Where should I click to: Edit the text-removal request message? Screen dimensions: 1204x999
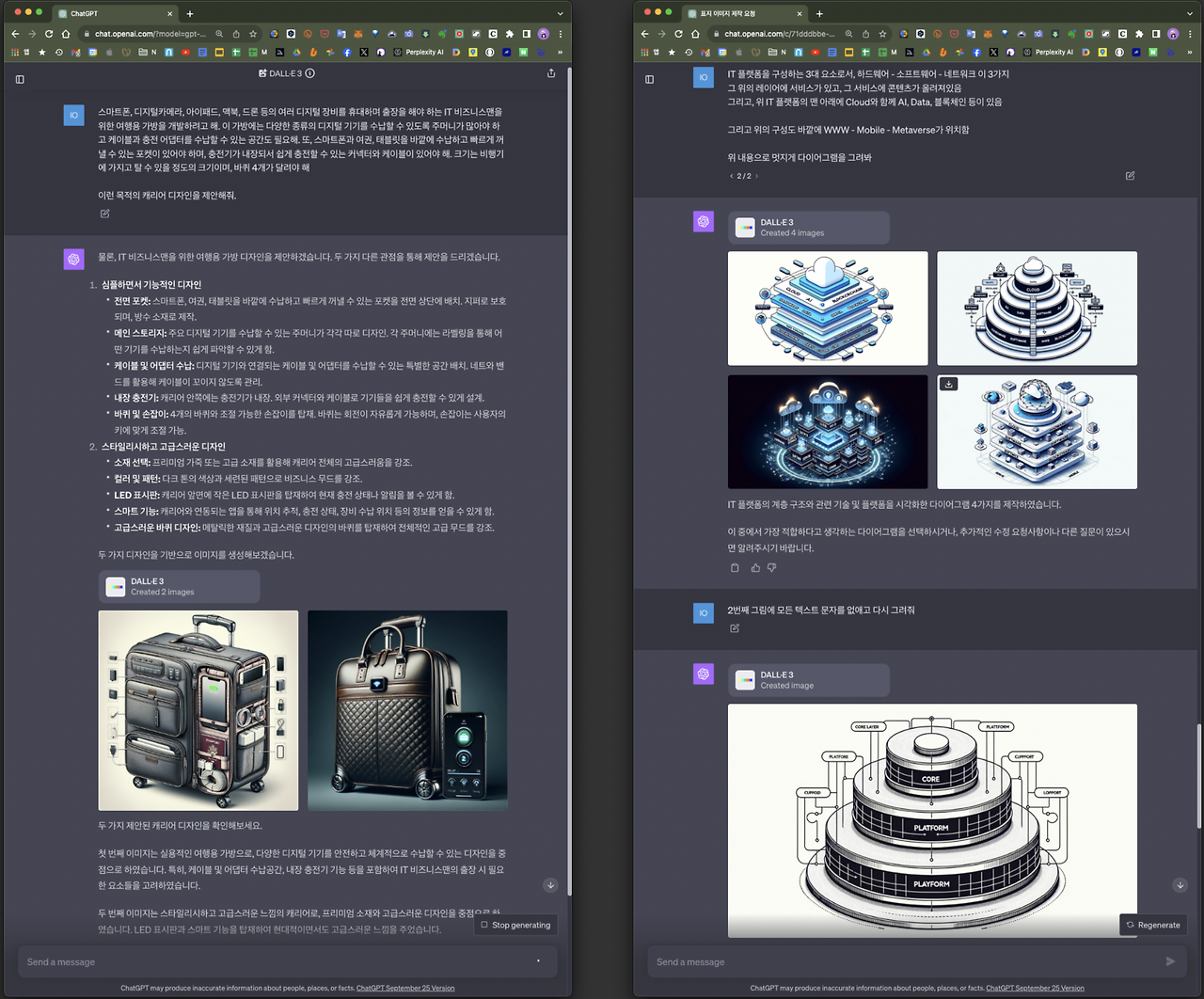pyautogui.click(x=734, y=628)
